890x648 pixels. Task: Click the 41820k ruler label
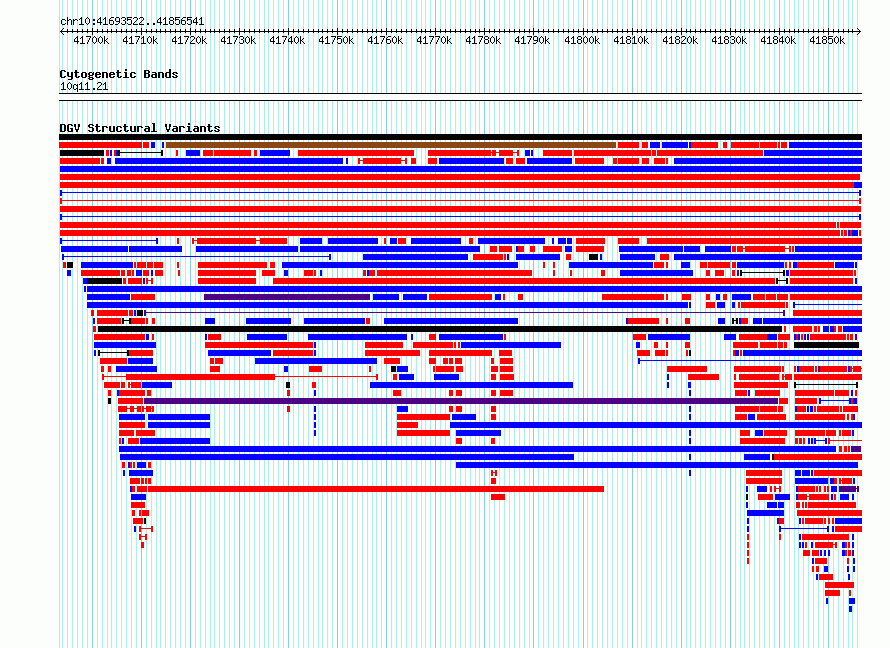coord(680,40)
